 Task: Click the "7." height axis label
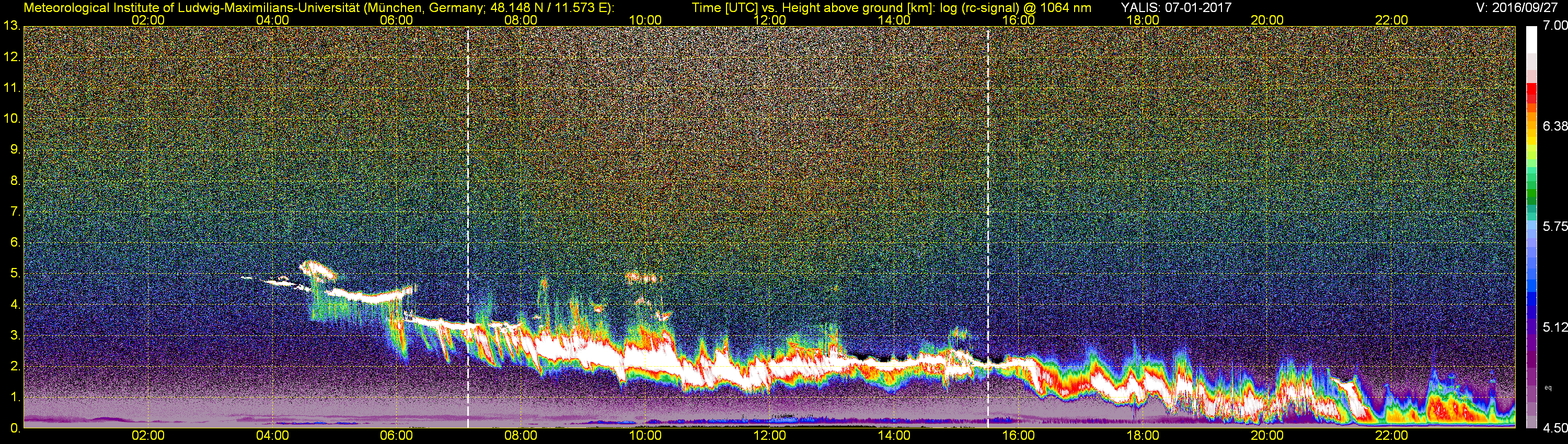tap(15, 212)
